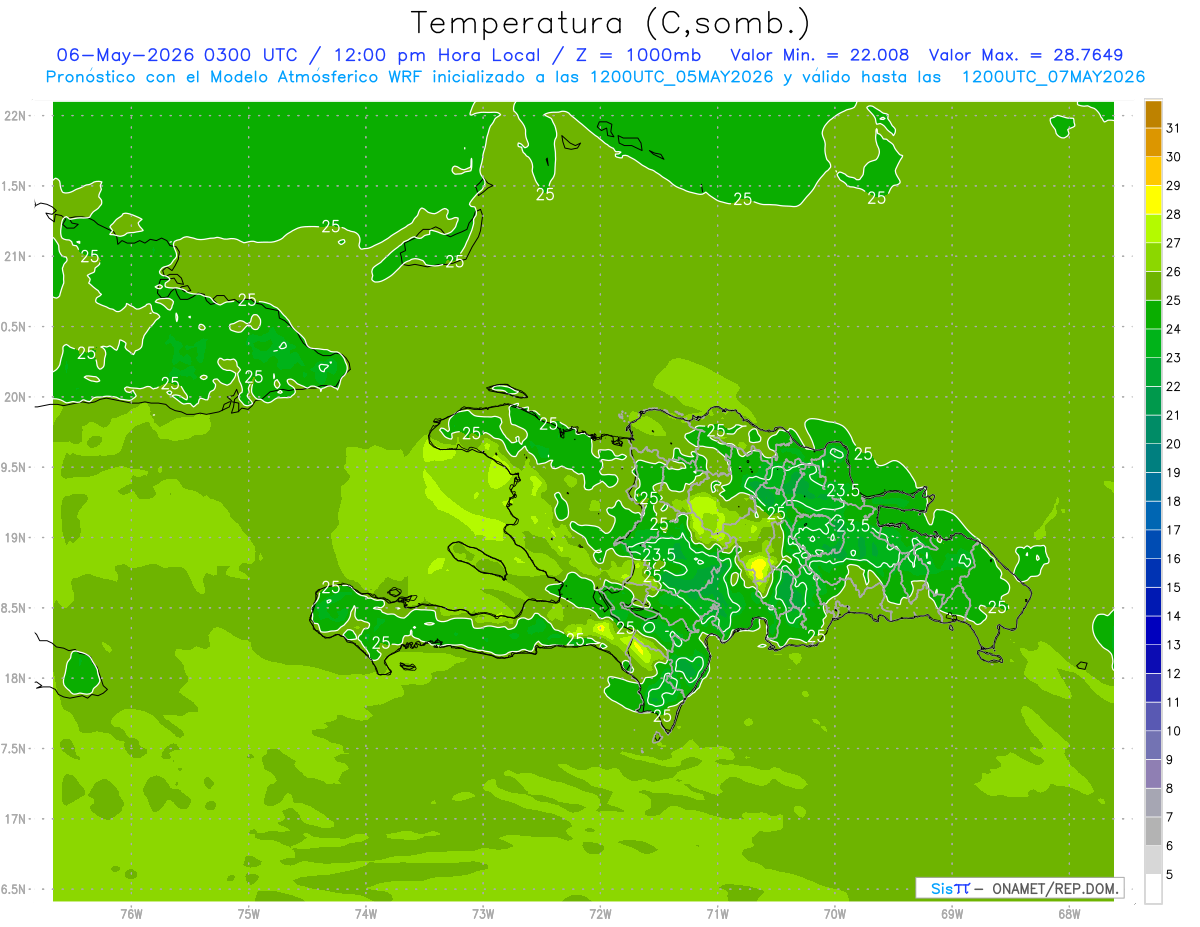
Task: Click the orange 31 color swatch in legend
Action: 1153,115
